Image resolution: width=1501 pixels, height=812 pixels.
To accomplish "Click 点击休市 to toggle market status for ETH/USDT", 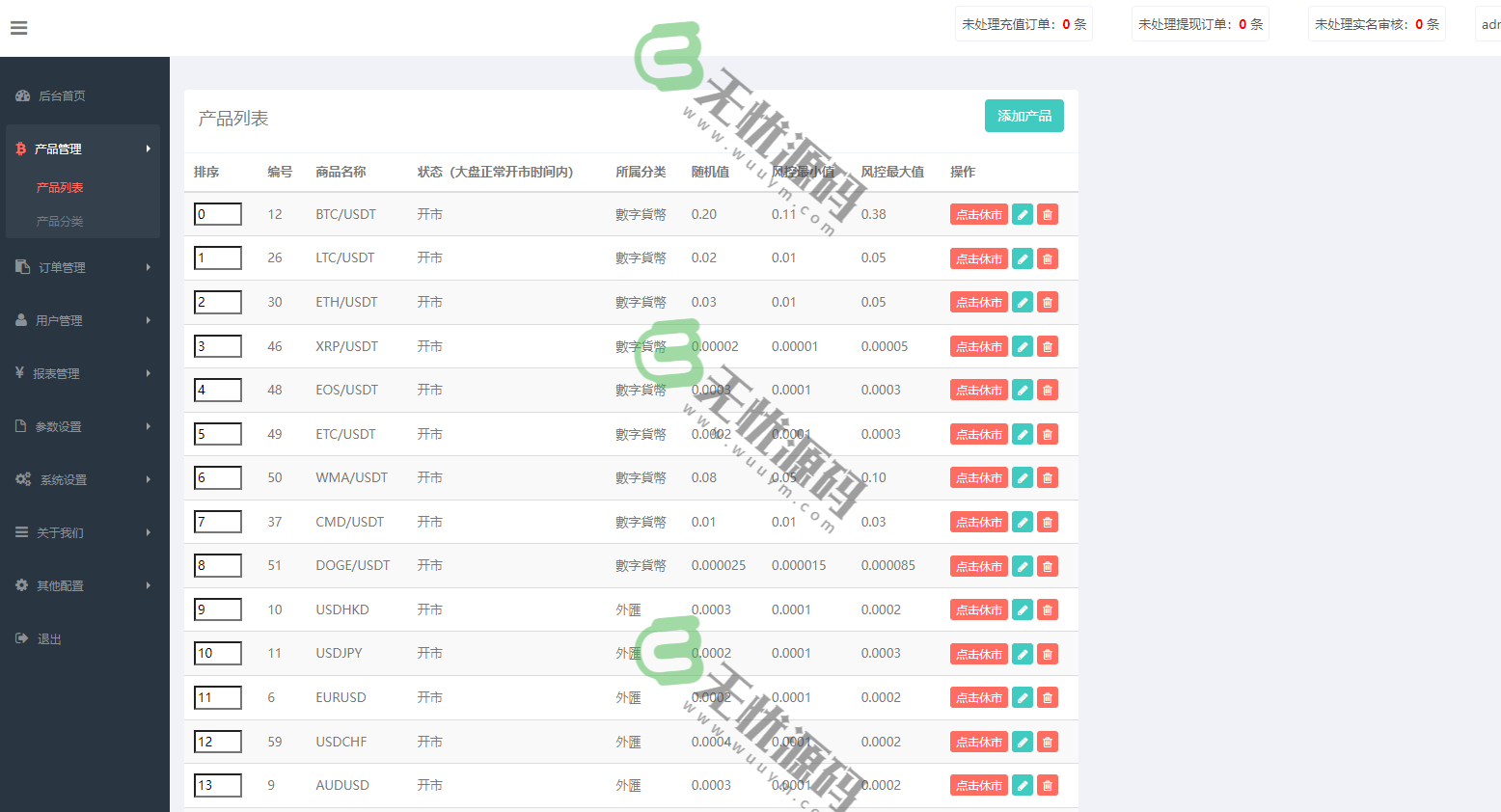I will (x=978, y=301).
